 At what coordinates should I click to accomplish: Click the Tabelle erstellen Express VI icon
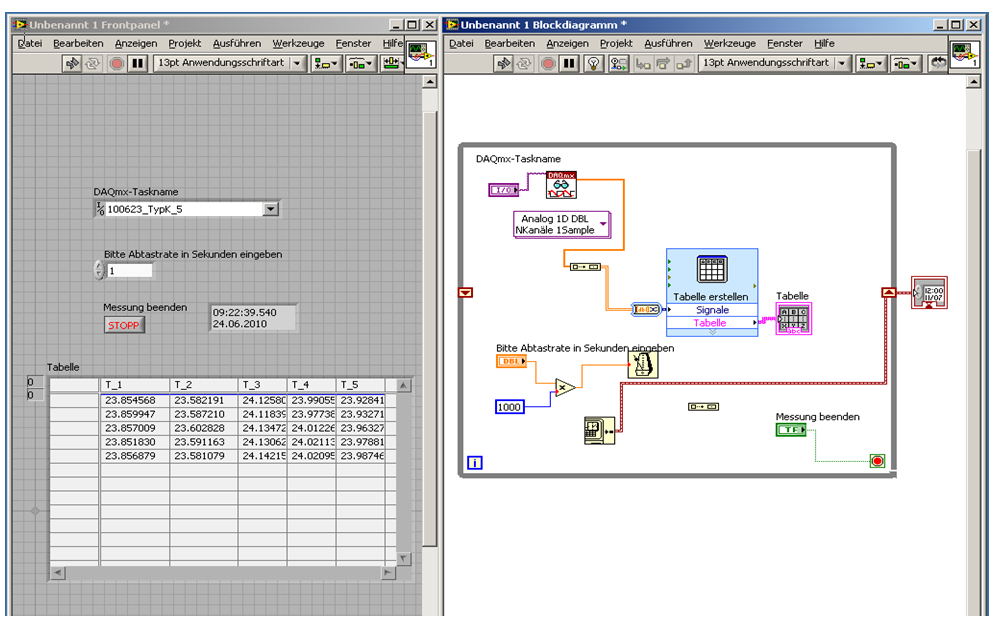711,268
